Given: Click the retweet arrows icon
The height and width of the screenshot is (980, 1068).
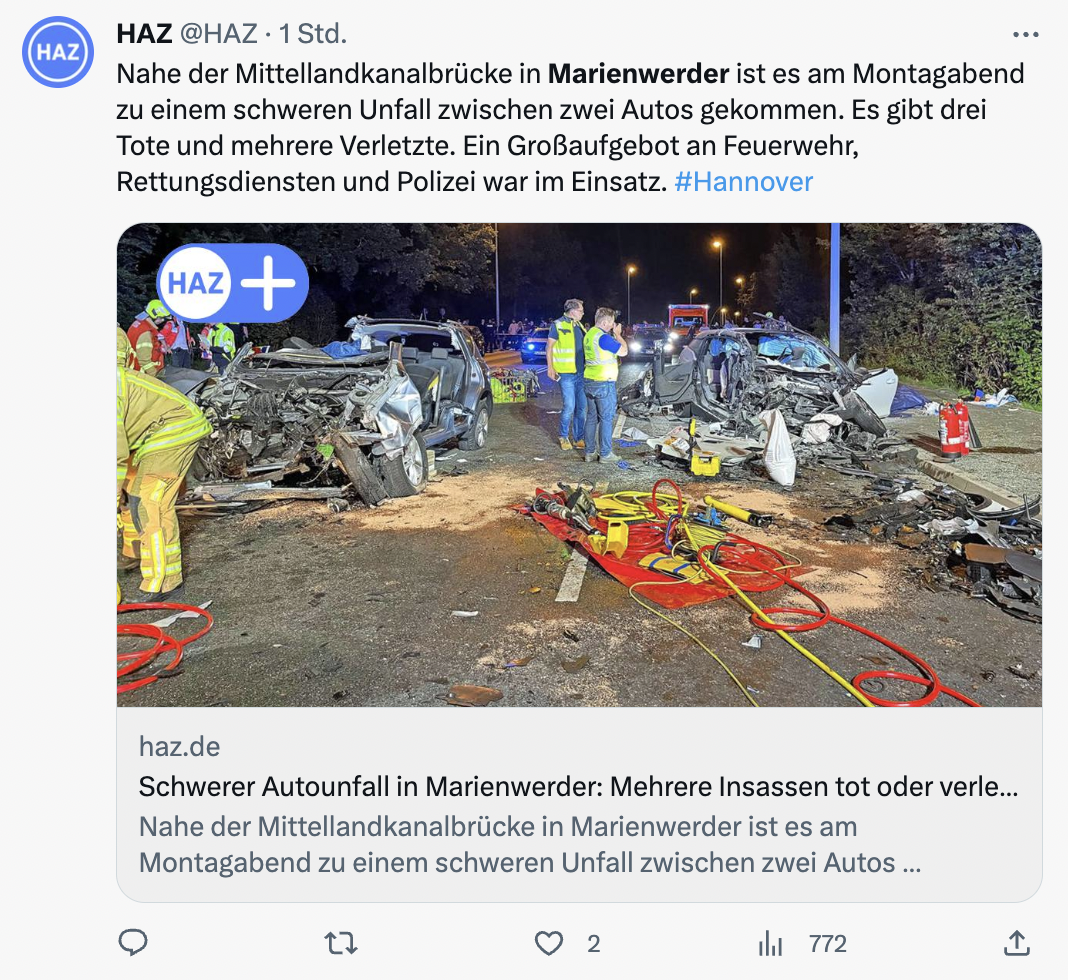Looking at the screenshot, I should click(x=341, y=943).
